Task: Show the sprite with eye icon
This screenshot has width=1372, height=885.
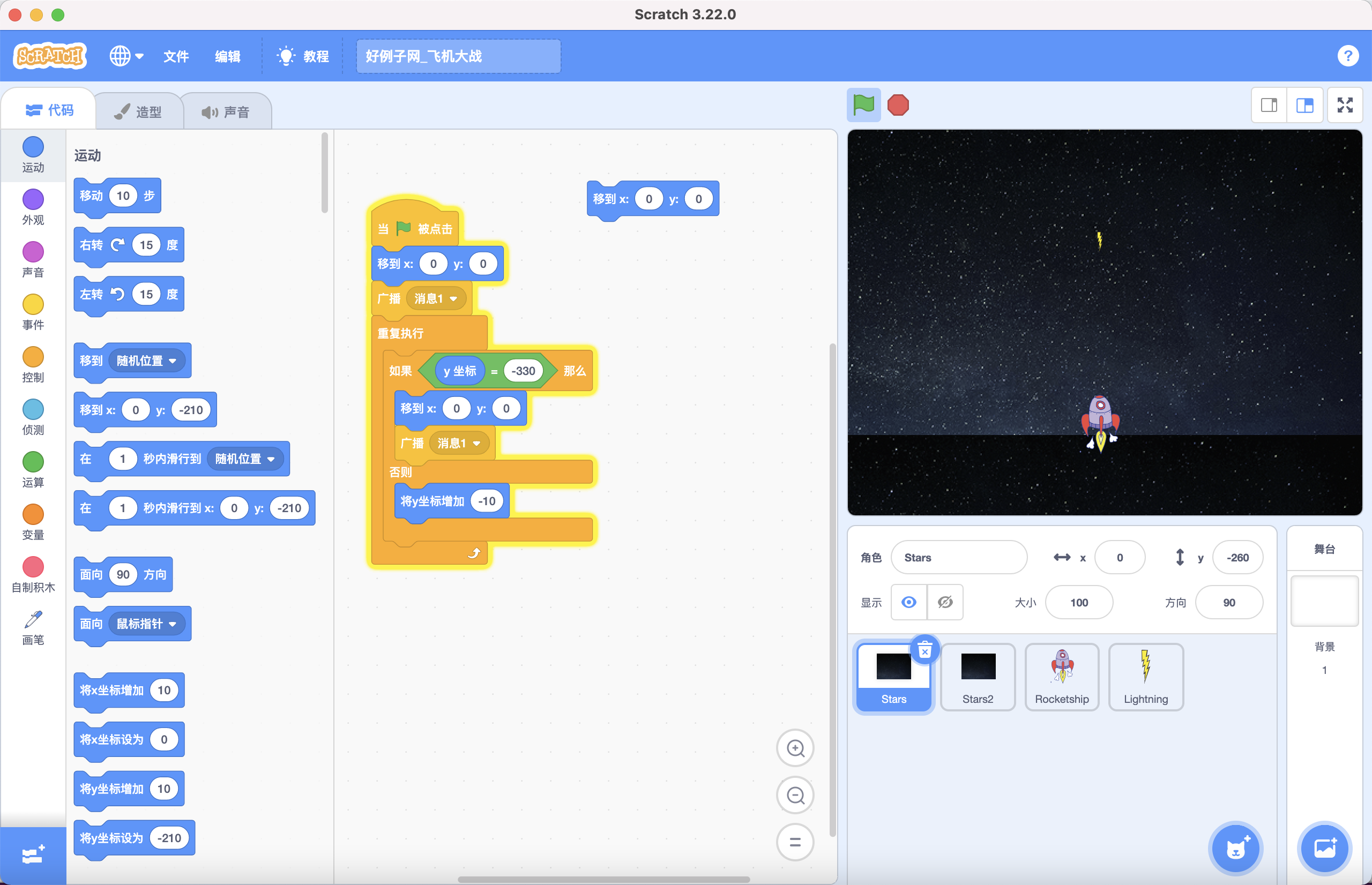Action: (909, 602)
